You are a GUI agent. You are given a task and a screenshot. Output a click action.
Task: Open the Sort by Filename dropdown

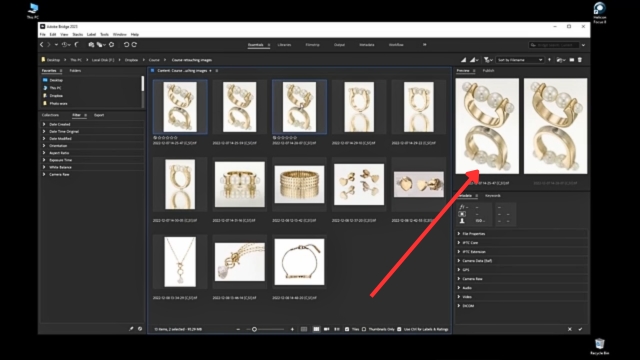coord(520,60)
